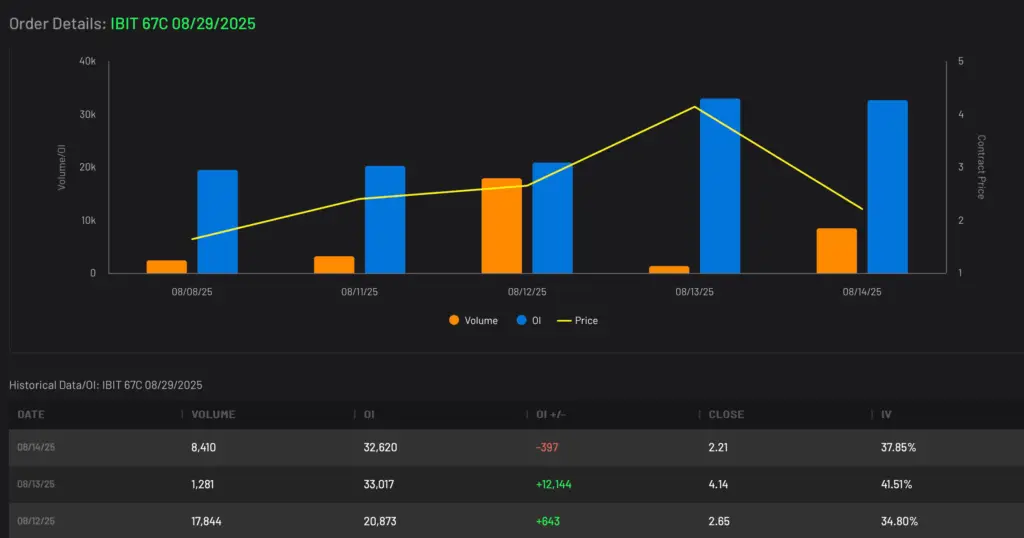This screenshot has width=1024, height=538.
Task: Click the 08/08/25 orange volume bar
Action: pos(167,267)
